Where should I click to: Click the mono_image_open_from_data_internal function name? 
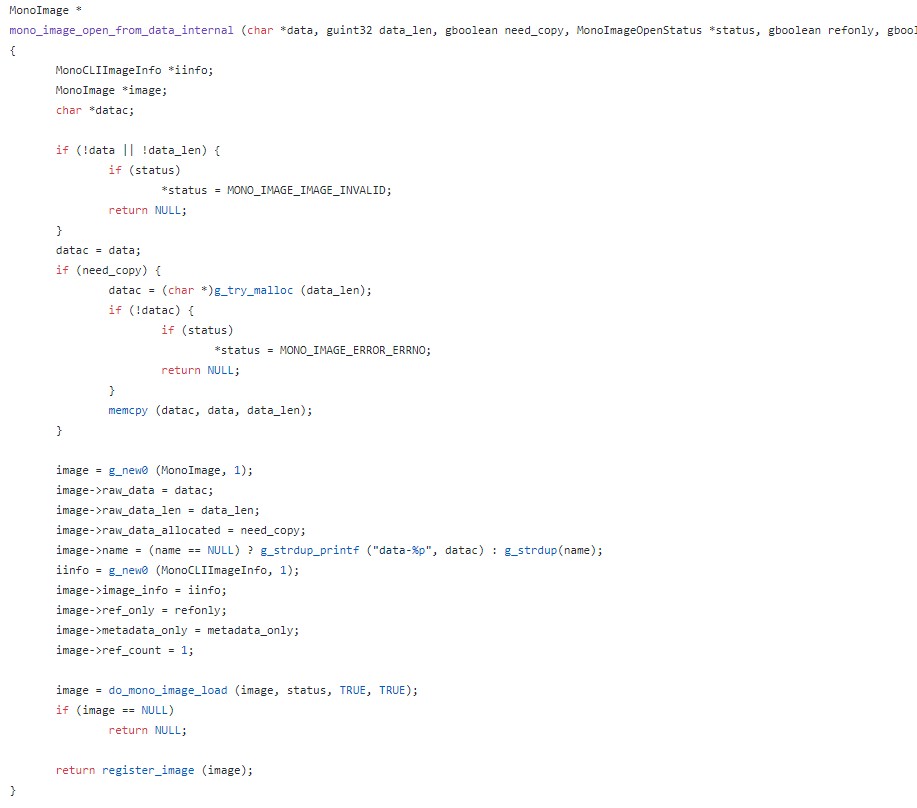(x=122, y=30)
